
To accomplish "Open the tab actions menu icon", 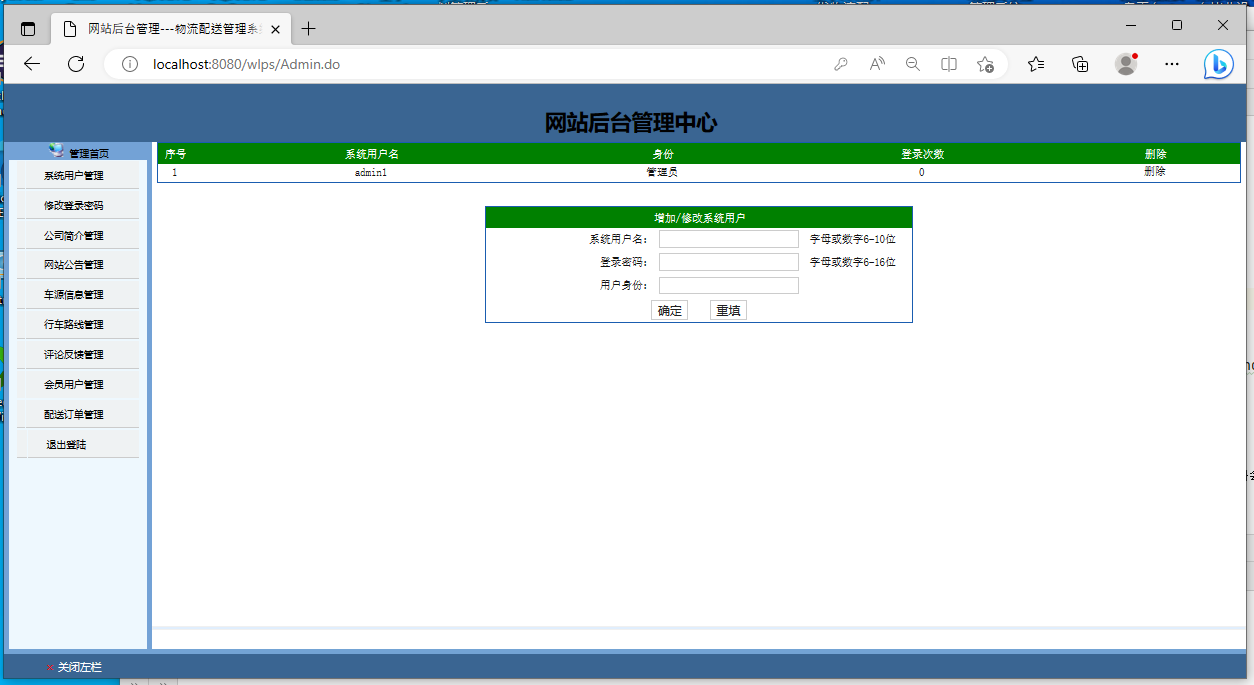I will pos(28,29).
